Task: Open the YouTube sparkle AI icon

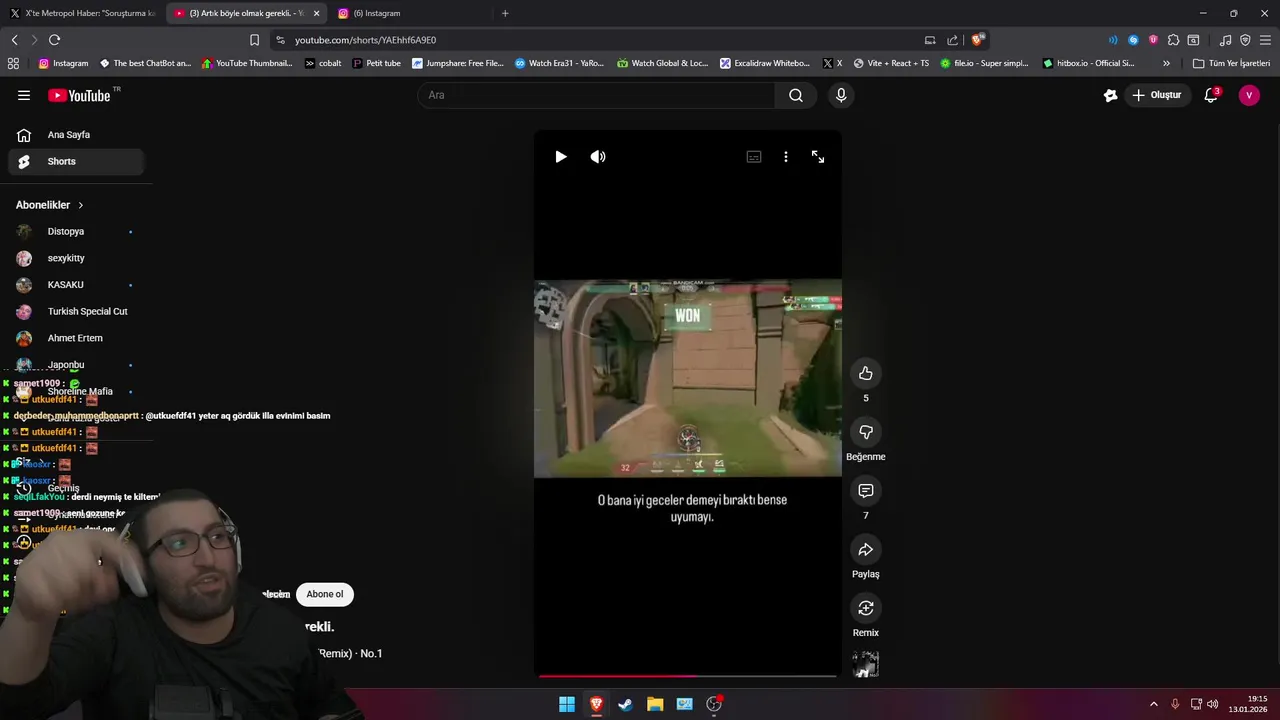Action: click(1110, 95)
